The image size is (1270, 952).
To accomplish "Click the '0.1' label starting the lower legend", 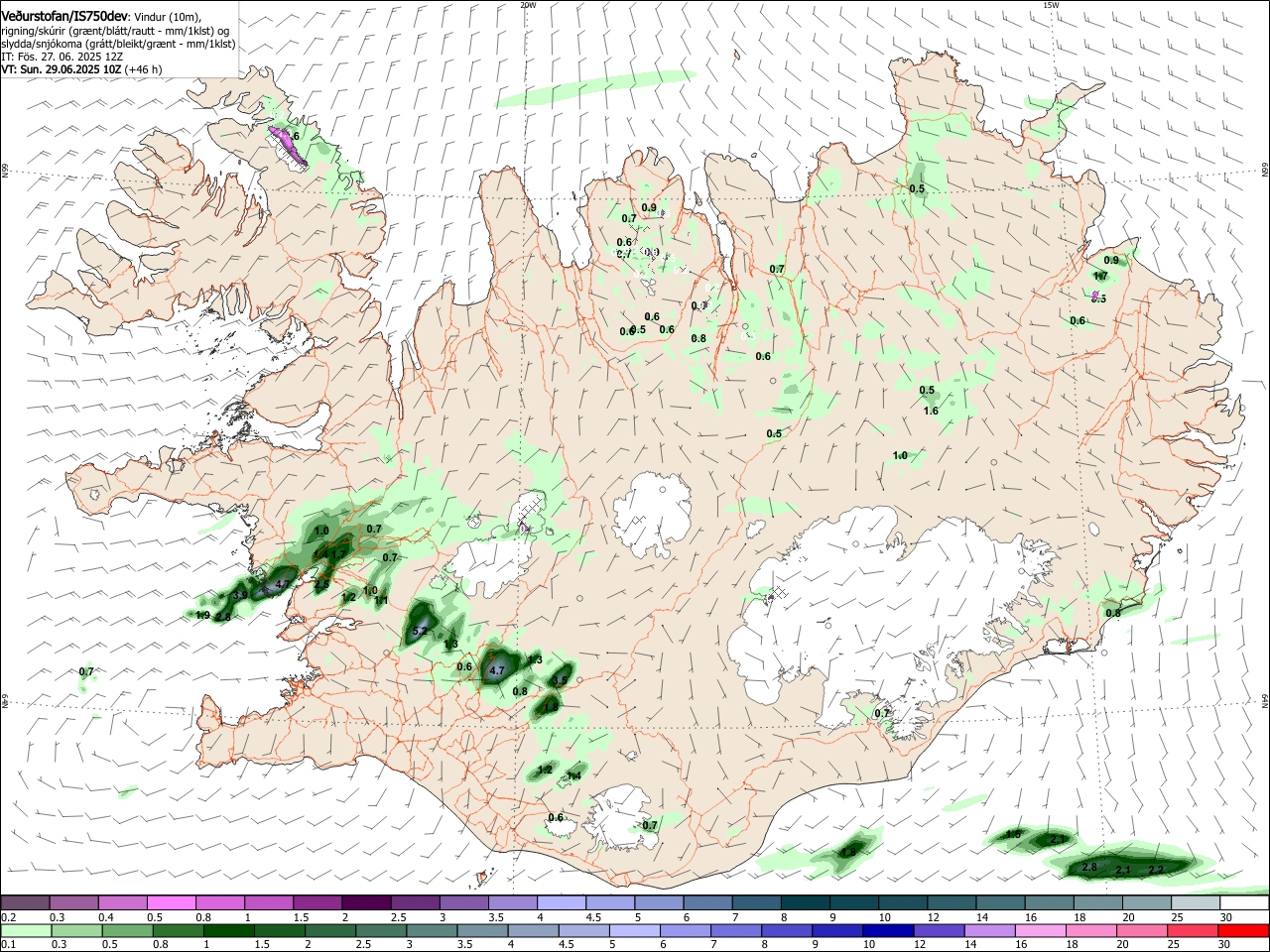I will click(x=8, y=945).
